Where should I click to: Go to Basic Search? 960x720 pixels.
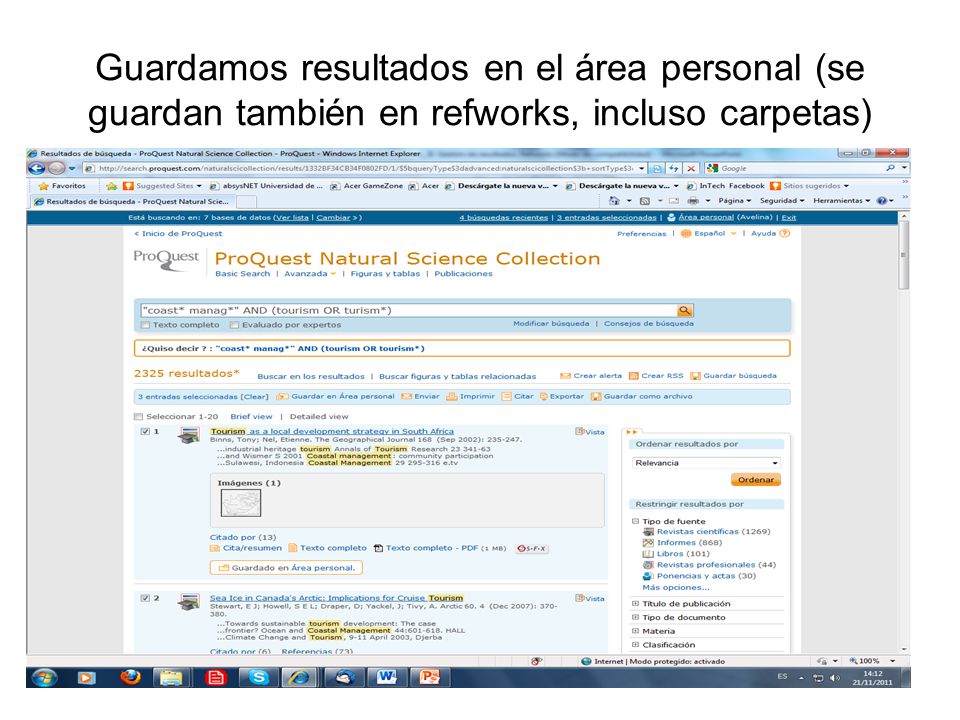click(x=242, y=274)
